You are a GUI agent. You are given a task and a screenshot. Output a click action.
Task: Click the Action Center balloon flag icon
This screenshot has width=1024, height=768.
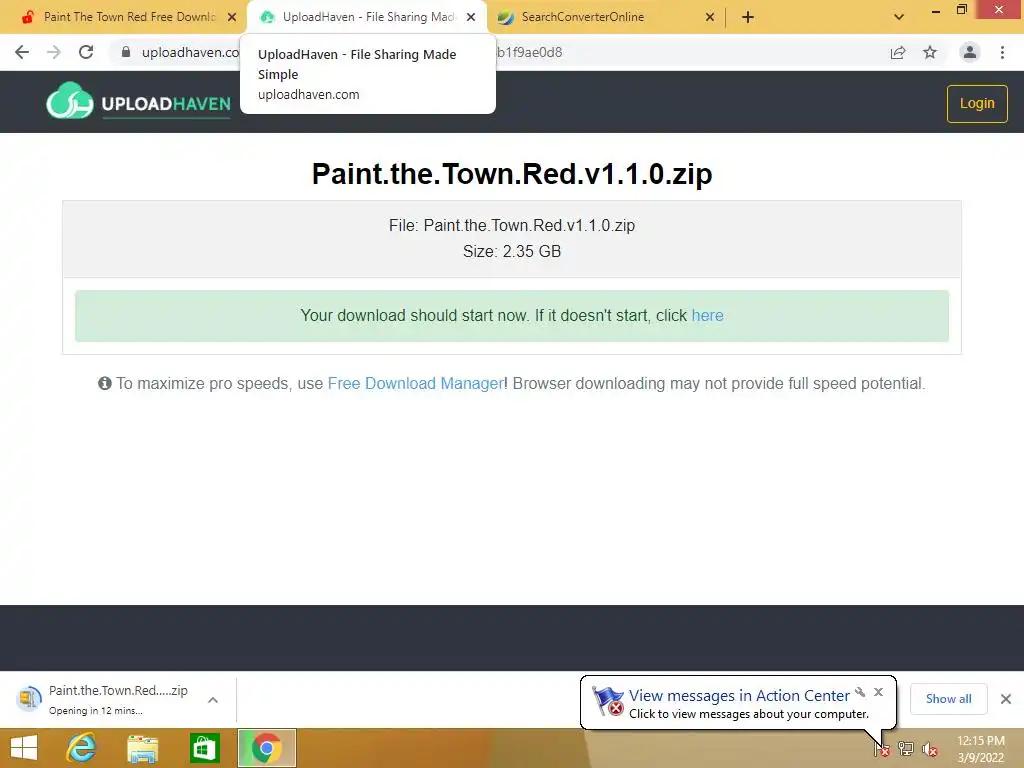tap(607, 701)
